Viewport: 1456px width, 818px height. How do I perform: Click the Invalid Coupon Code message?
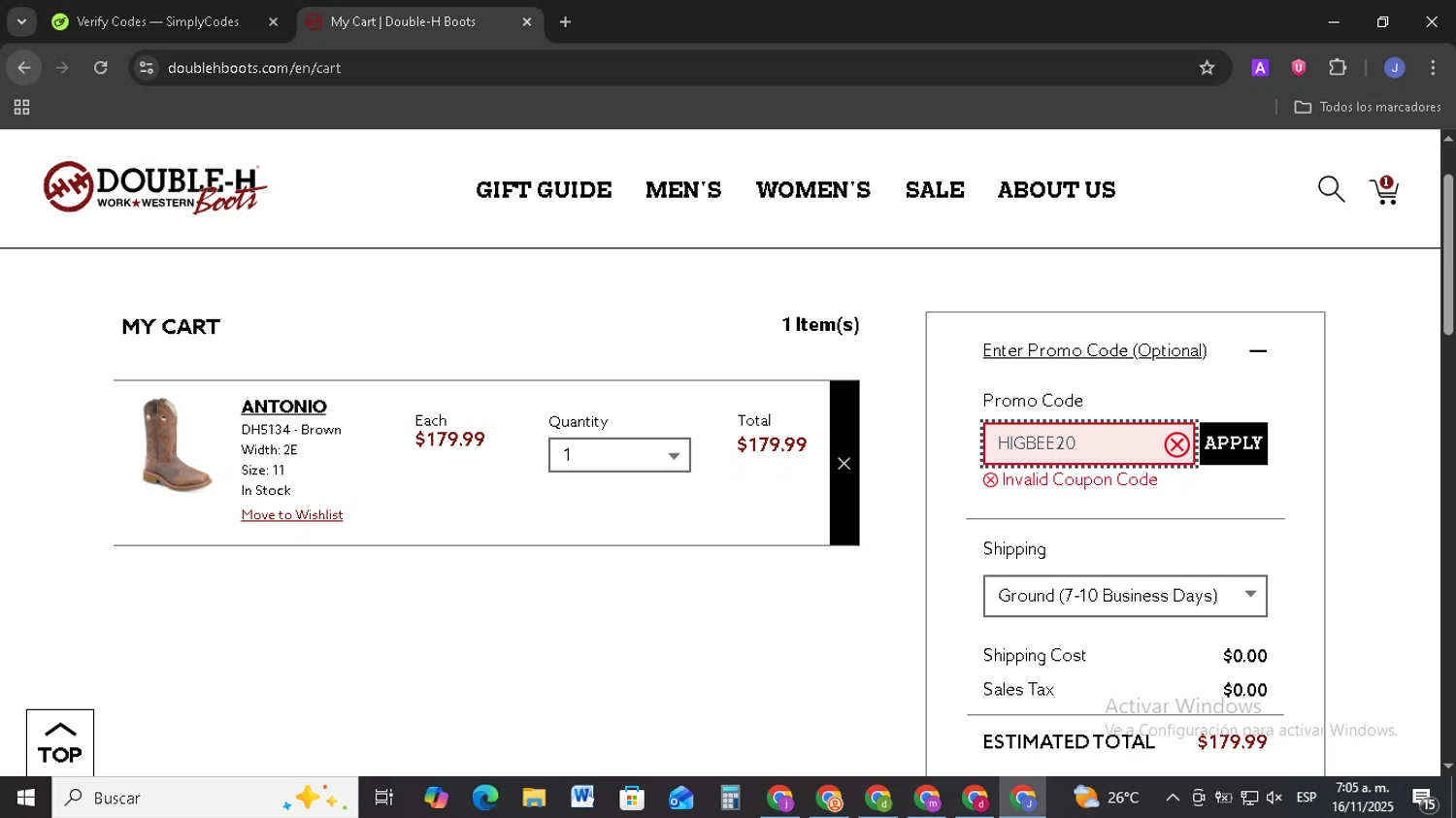(1071, 479)
